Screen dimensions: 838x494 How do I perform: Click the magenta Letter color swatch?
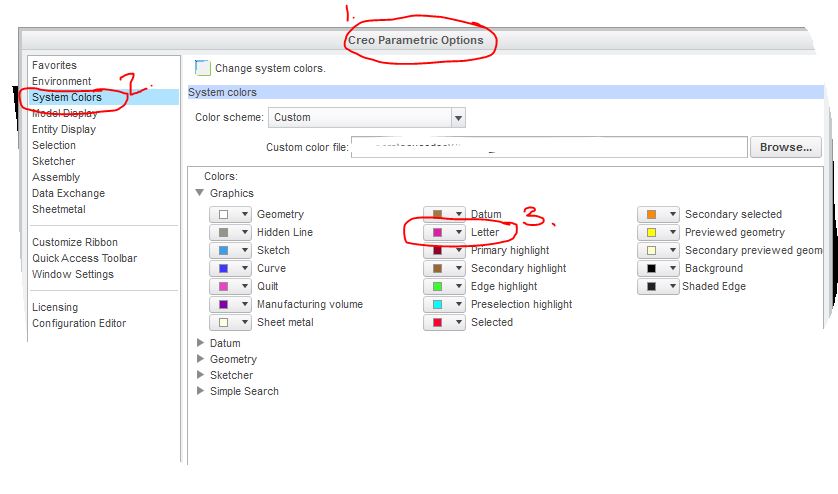point(437,233)
